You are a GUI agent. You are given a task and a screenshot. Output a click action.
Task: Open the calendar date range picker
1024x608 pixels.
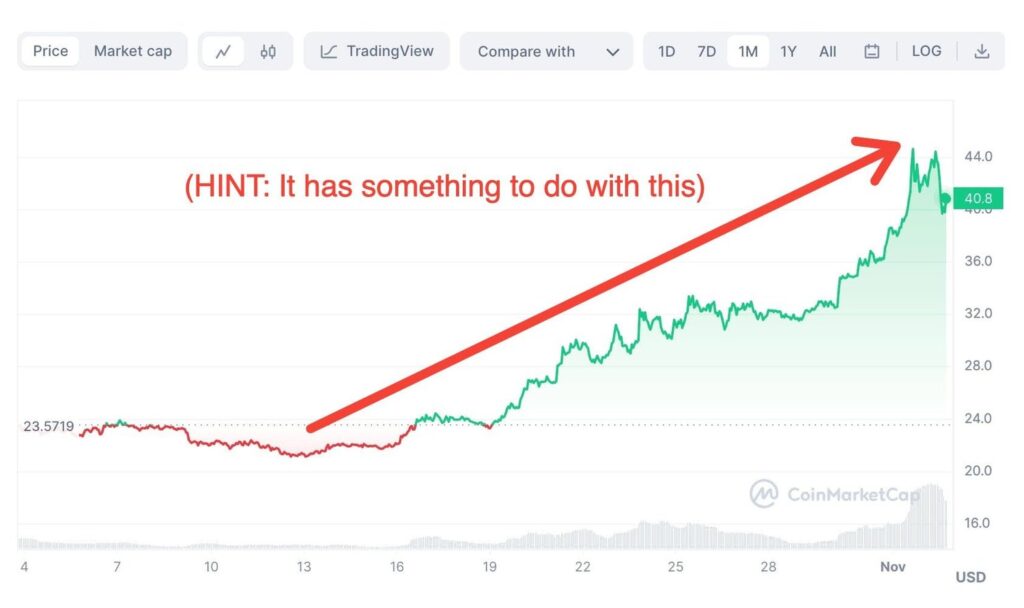pyautogui.click(x=872, y=51)
